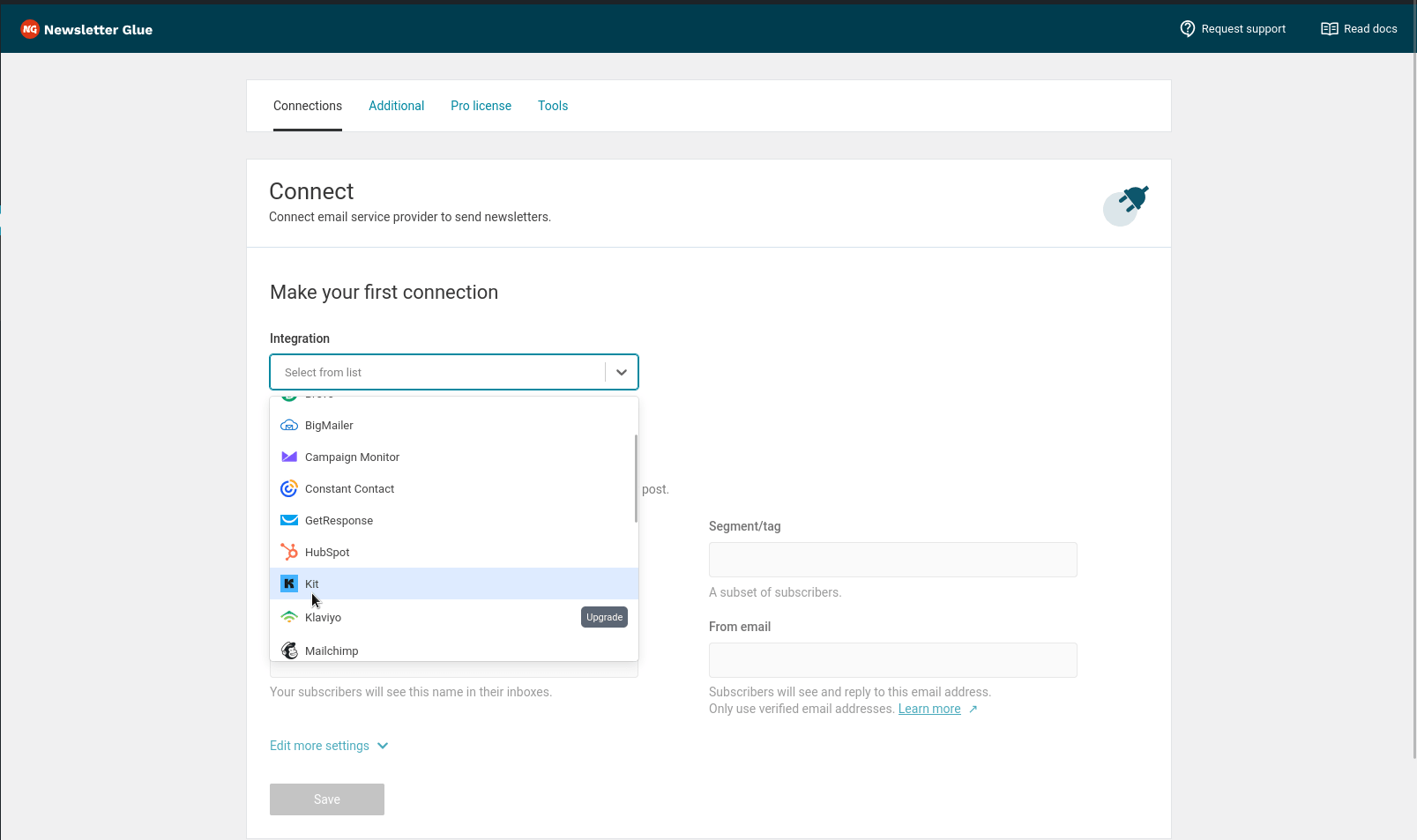Click the Newsletter Glue logo icon
This screenshot has width=1417, height=840.
pyautogui.click(x=30, y=29)
